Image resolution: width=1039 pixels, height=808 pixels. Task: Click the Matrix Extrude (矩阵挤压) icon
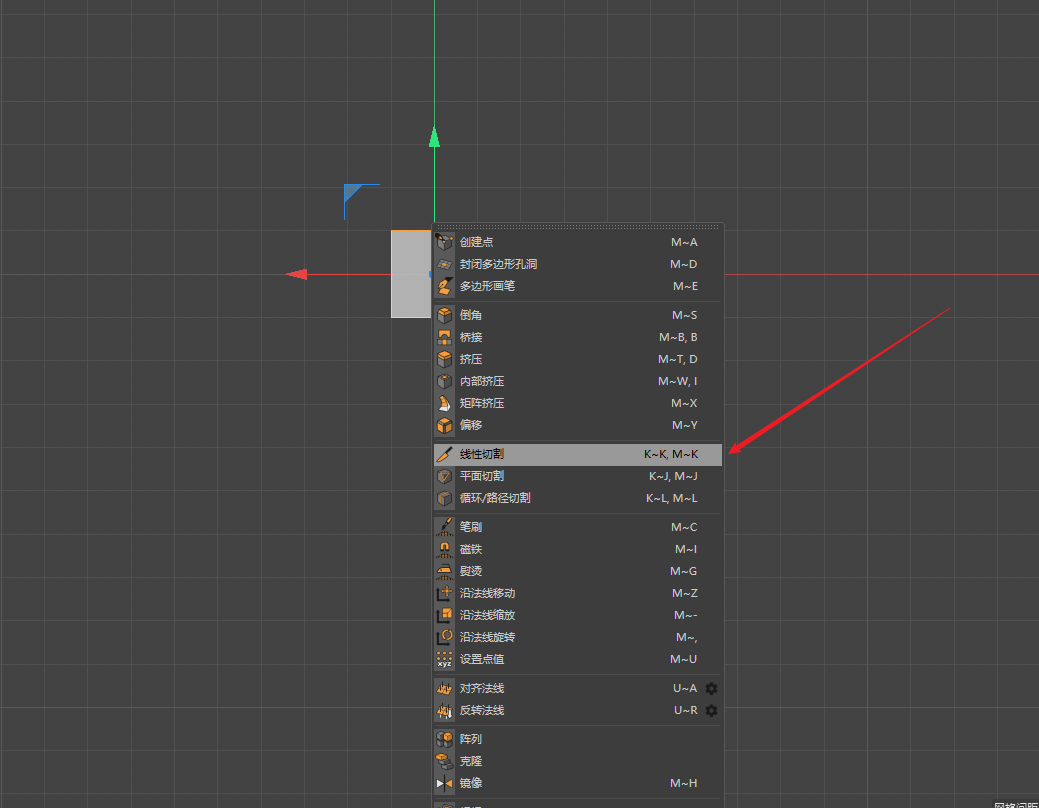point(445,403)
